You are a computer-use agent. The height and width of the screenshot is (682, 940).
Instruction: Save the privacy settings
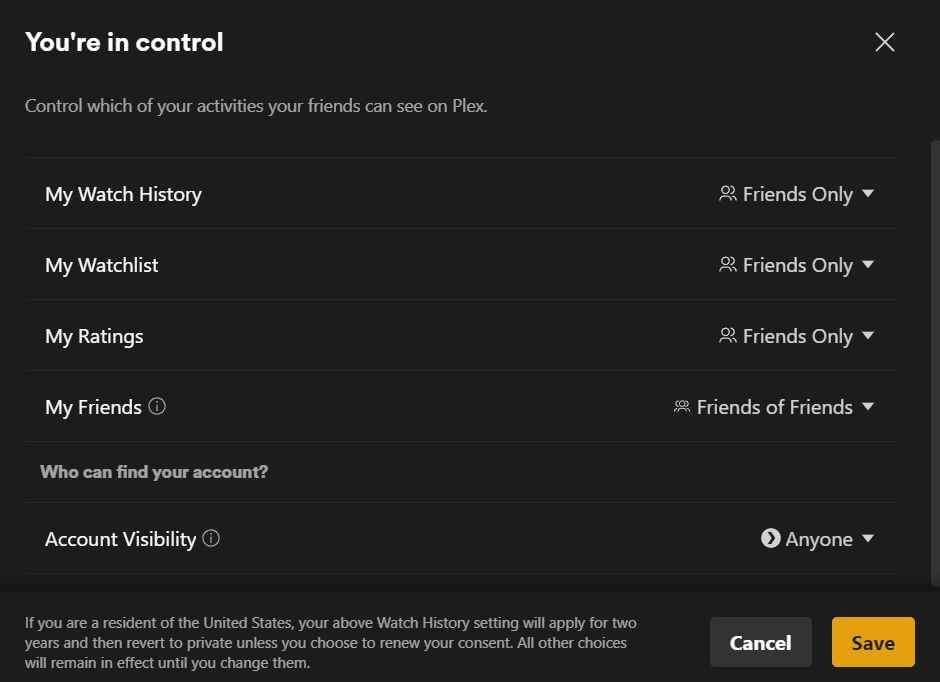873,642
